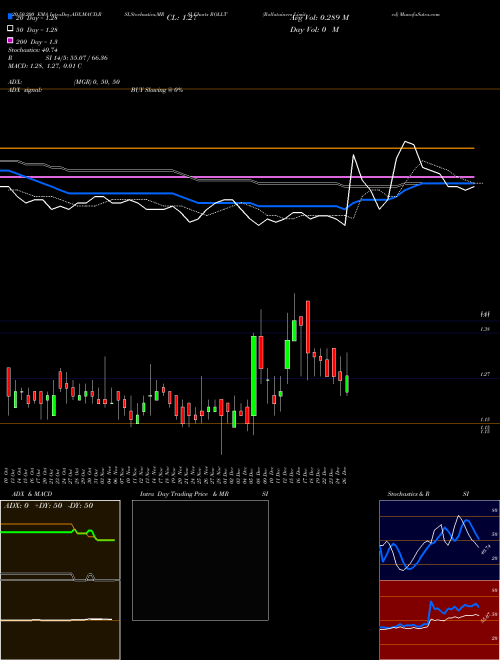This screenshot has height=660, width=500.
Task: Click the magenta 200 Day EMA legend swatch
Action: 10,40
